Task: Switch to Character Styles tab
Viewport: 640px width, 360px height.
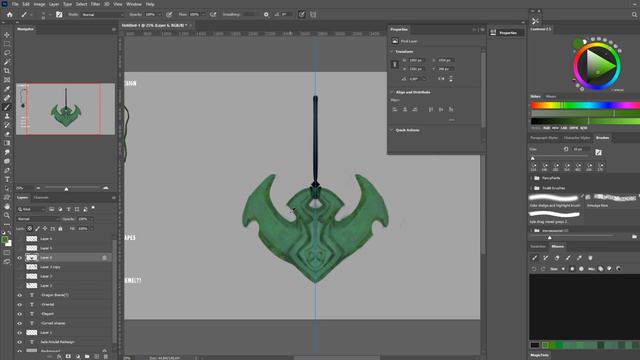Action: tap(577, 138)
